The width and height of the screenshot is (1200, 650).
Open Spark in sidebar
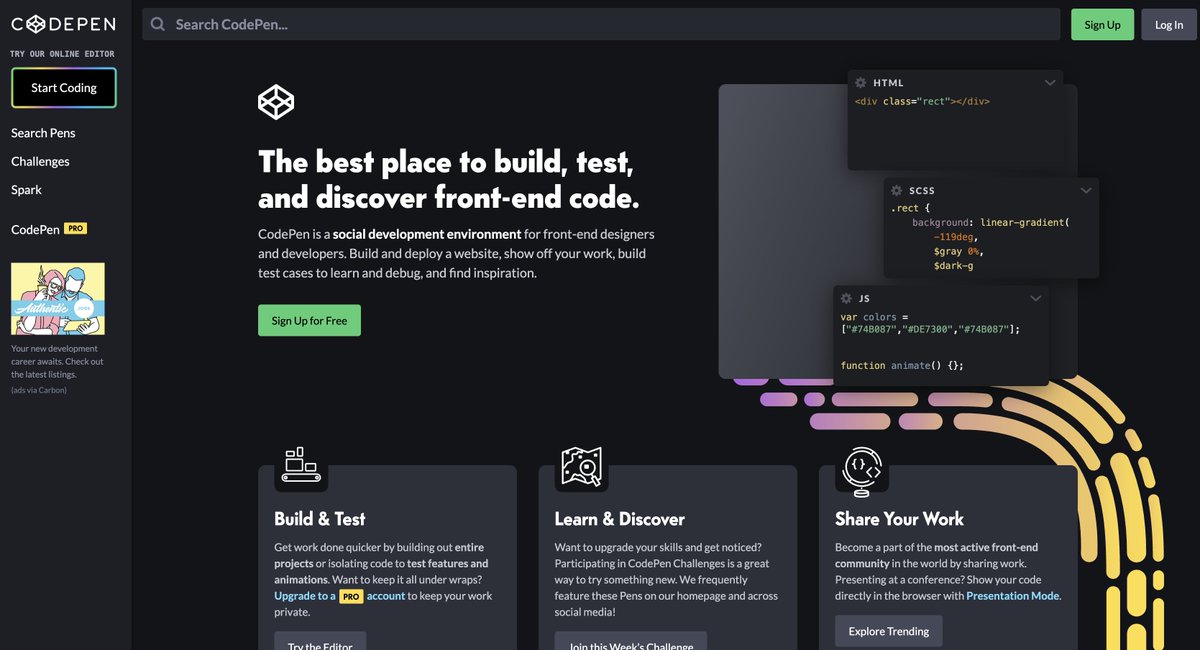[x=26, y=189]
